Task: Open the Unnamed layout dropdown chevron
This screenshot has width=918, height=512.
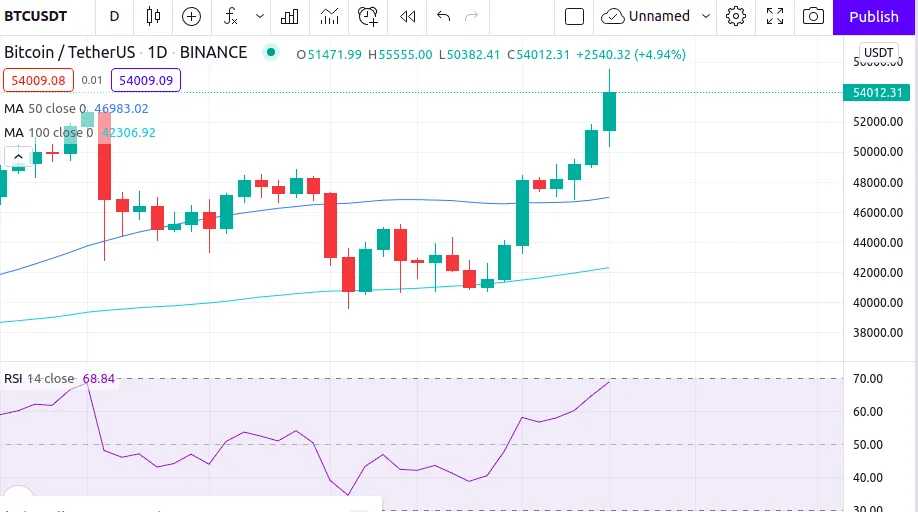Action: pos(706,16)
